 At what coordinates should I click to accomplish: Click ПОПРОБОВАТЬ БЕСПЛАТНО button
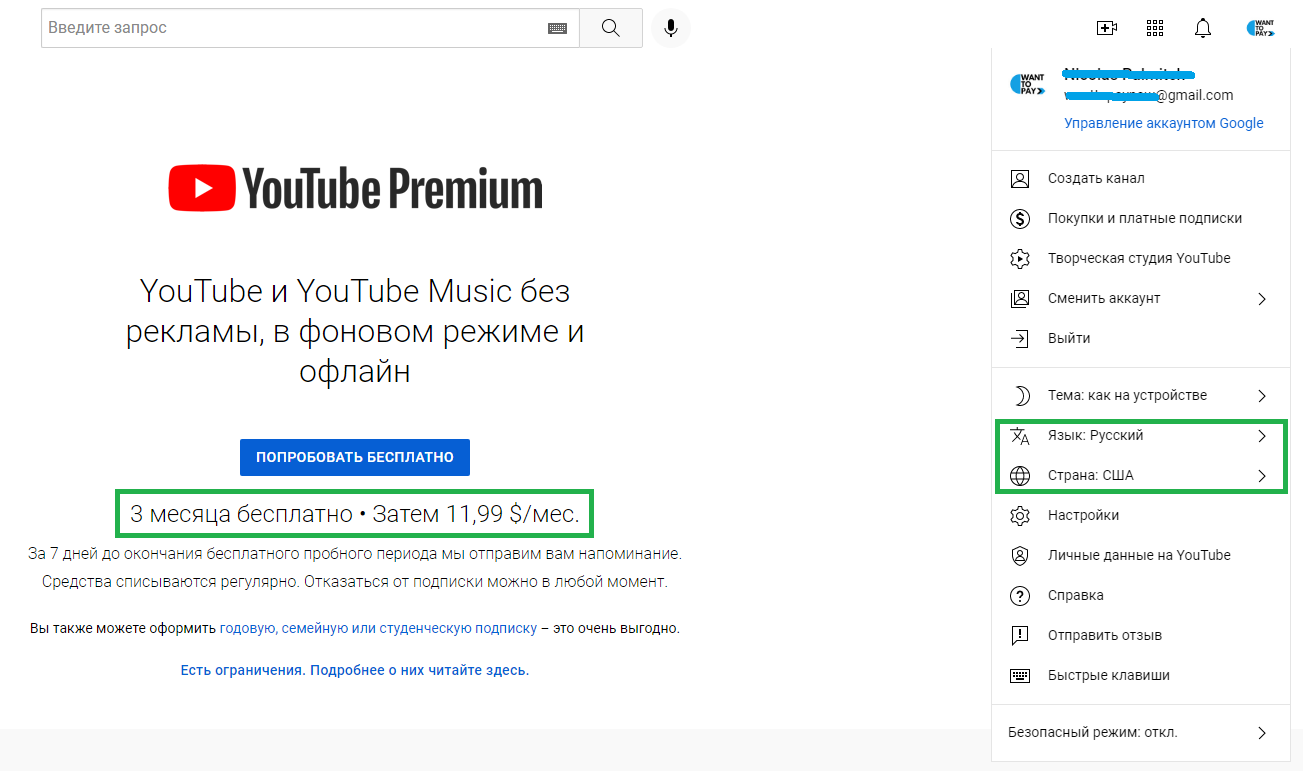355,457
